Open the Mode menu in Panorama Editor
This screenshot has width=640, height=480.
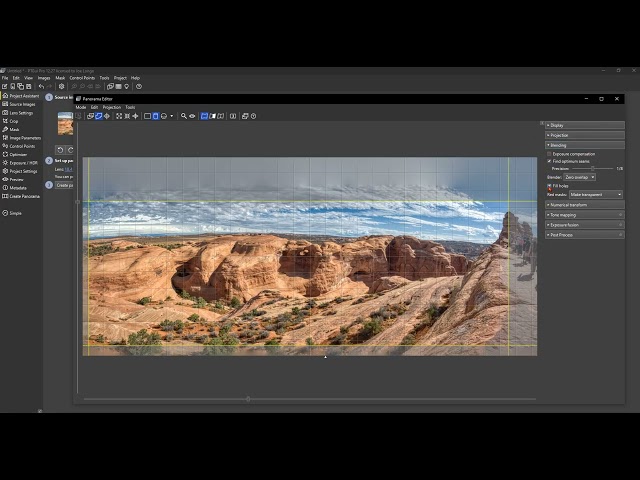pos(81,107)
